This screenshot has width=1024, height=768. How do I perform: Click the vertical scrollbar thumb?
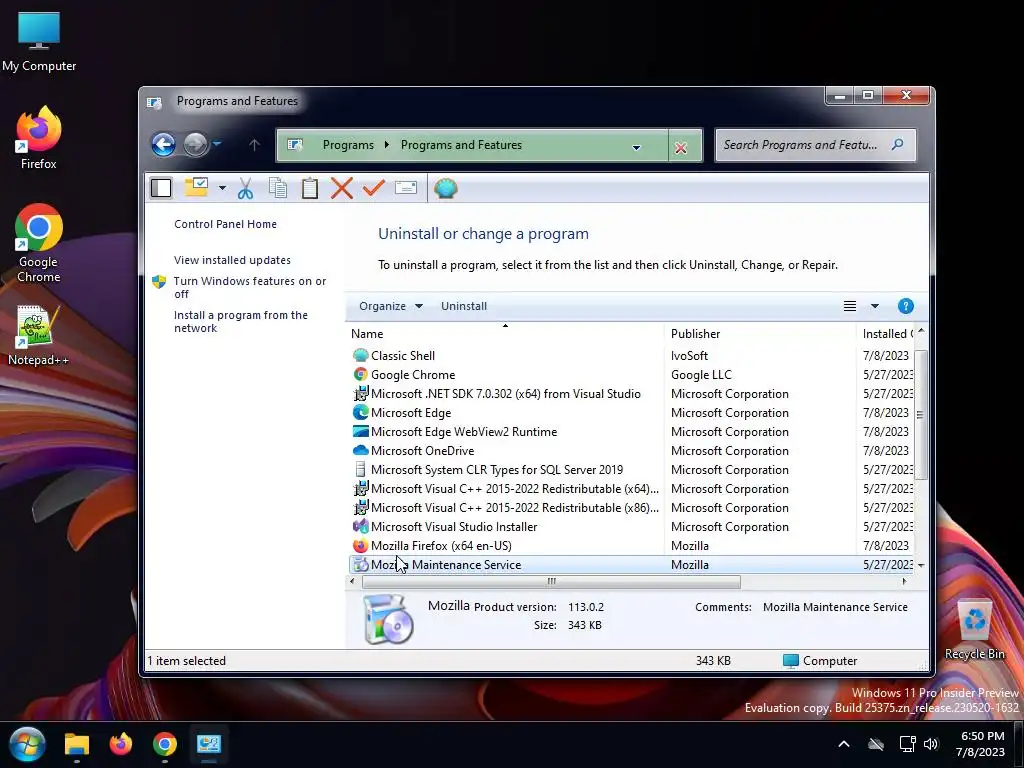[921, 415]
